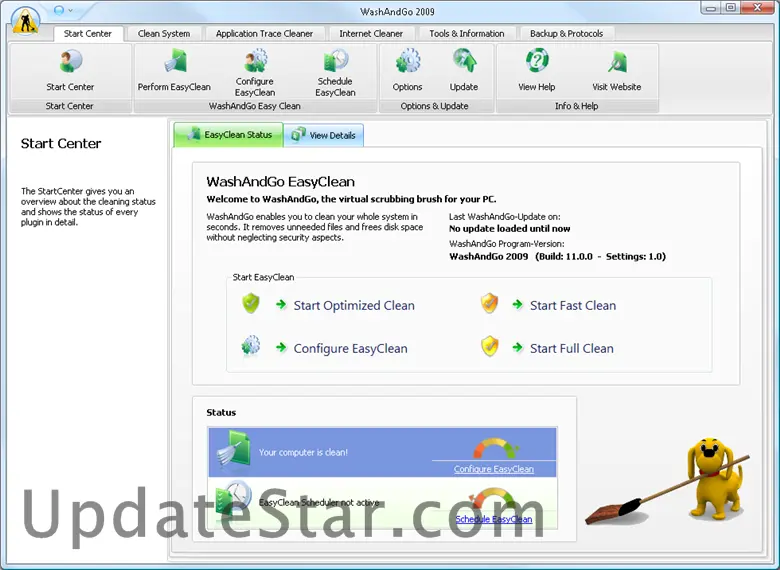Select 'EasyClean Scheduler not active' row
Screen dimensions: 780x570
coord(383,503)
